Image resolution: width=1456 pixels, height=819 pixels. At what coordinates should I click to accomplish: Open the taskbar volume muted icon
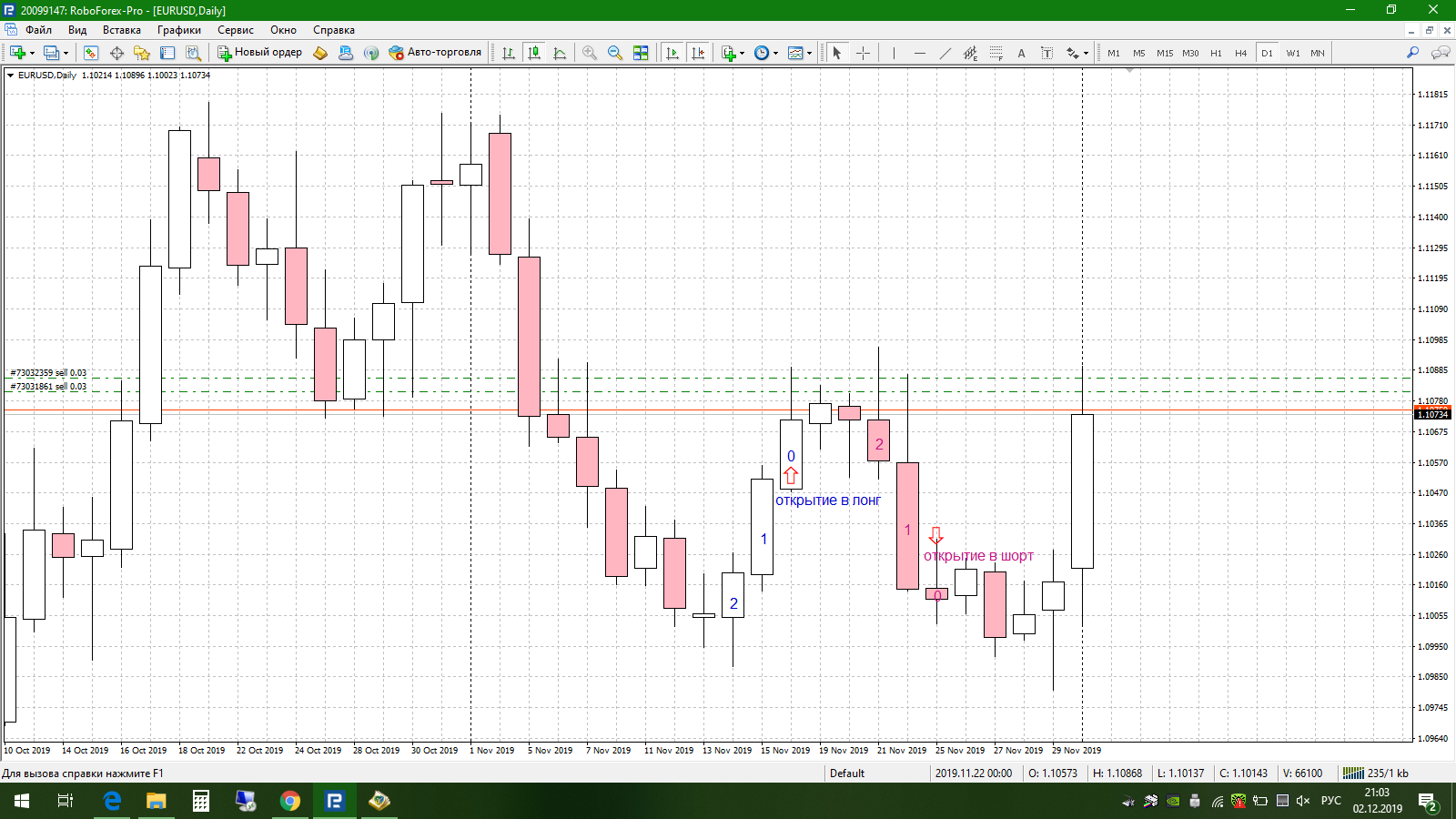1303,801
